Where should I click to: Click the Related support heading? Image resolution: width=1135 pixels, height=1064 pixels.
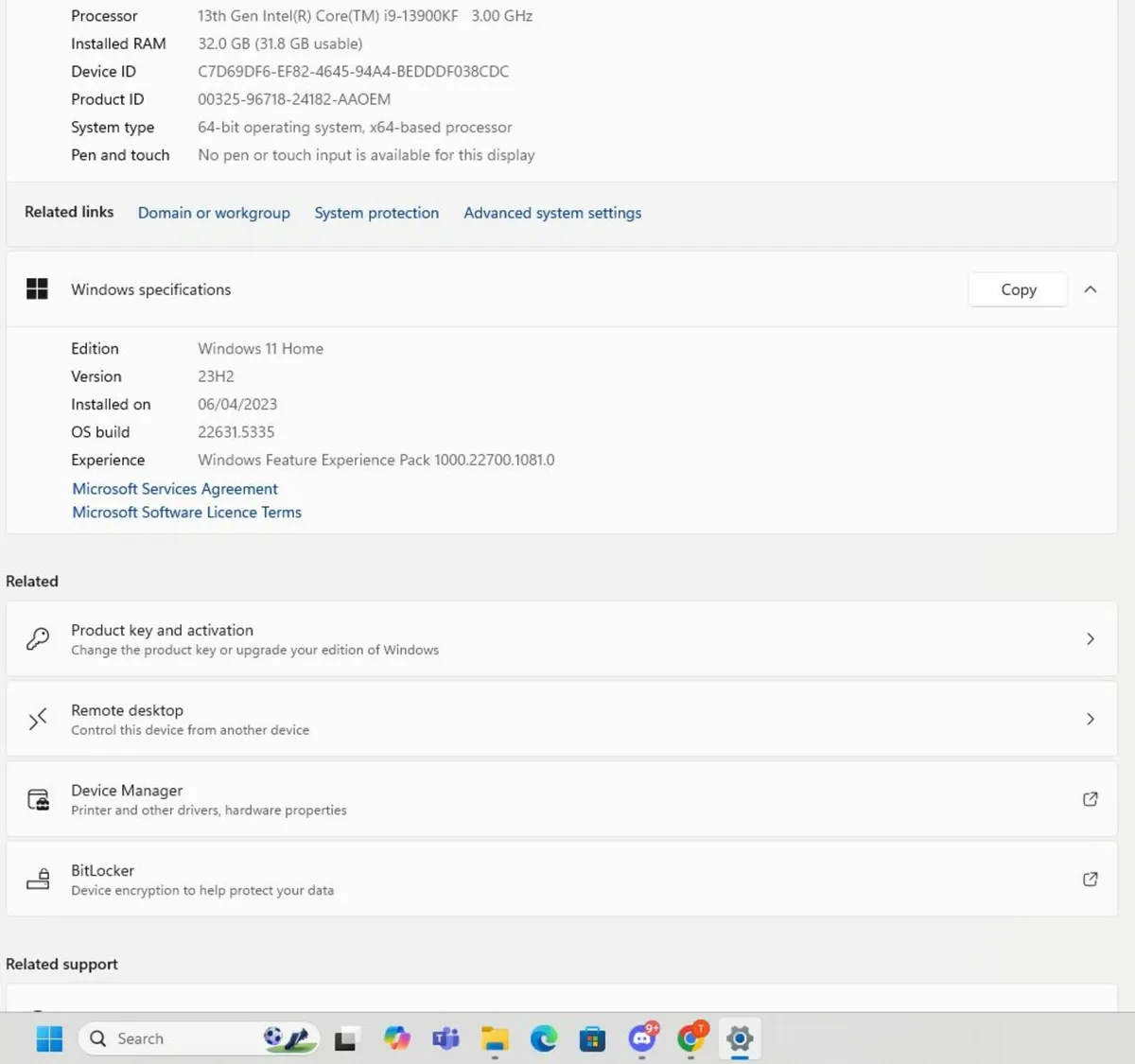coord(61,964)
